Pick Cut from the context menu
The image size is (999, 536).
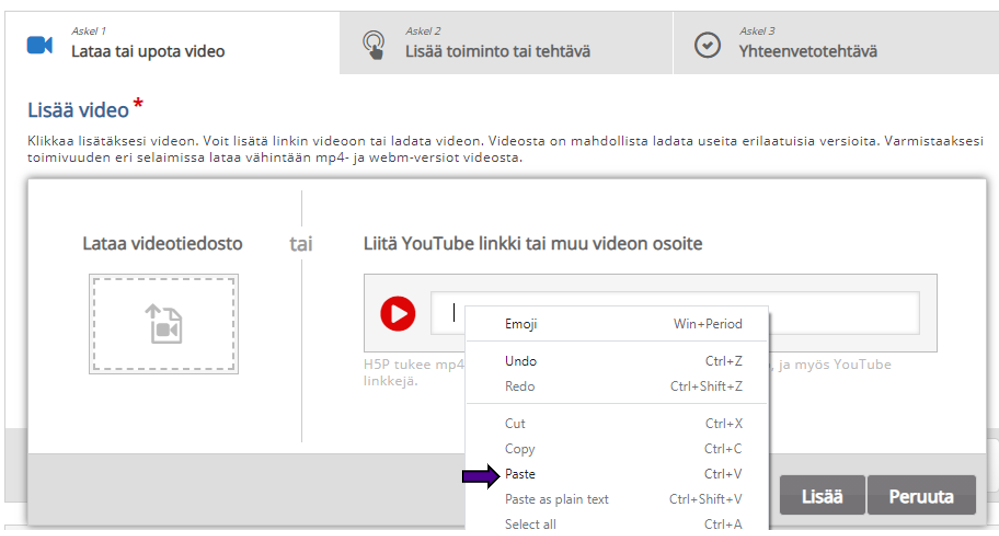pyautogui.click(x=515, y=424)
